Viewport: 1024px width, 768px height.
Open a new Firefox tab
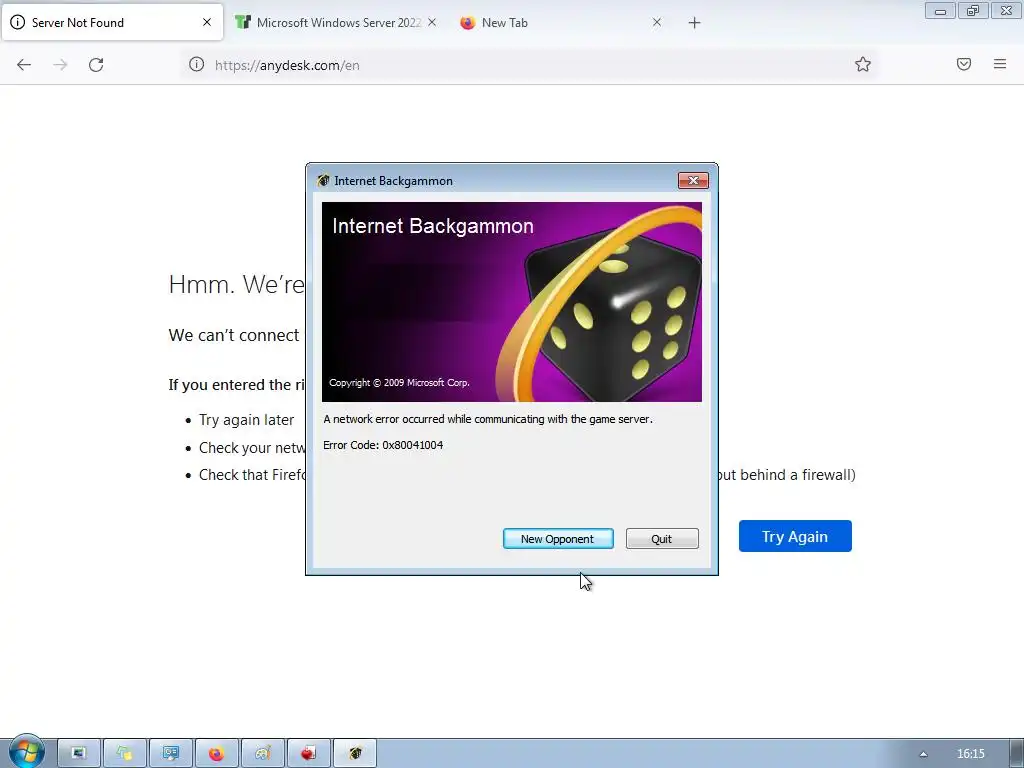694,23
